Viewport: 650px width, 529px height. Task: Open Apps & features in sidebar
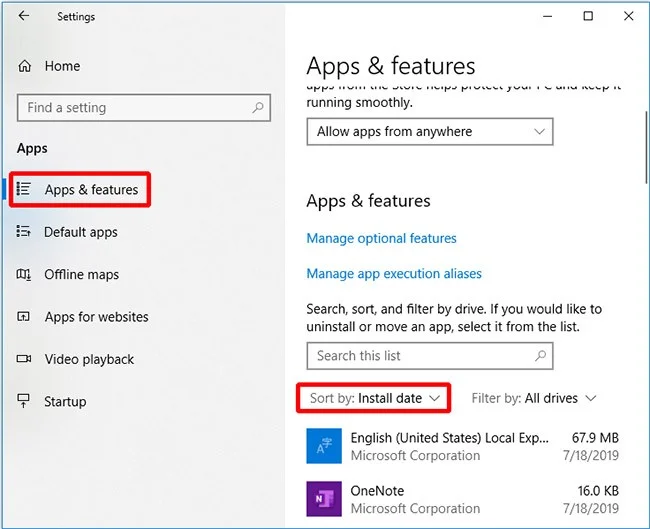[91, 190]
